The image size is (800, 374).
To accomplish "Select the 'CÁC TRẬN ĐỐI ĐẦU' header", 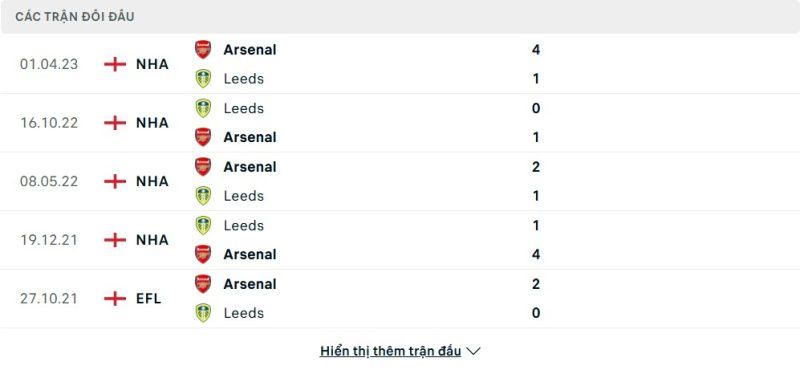I will (75, 17).
